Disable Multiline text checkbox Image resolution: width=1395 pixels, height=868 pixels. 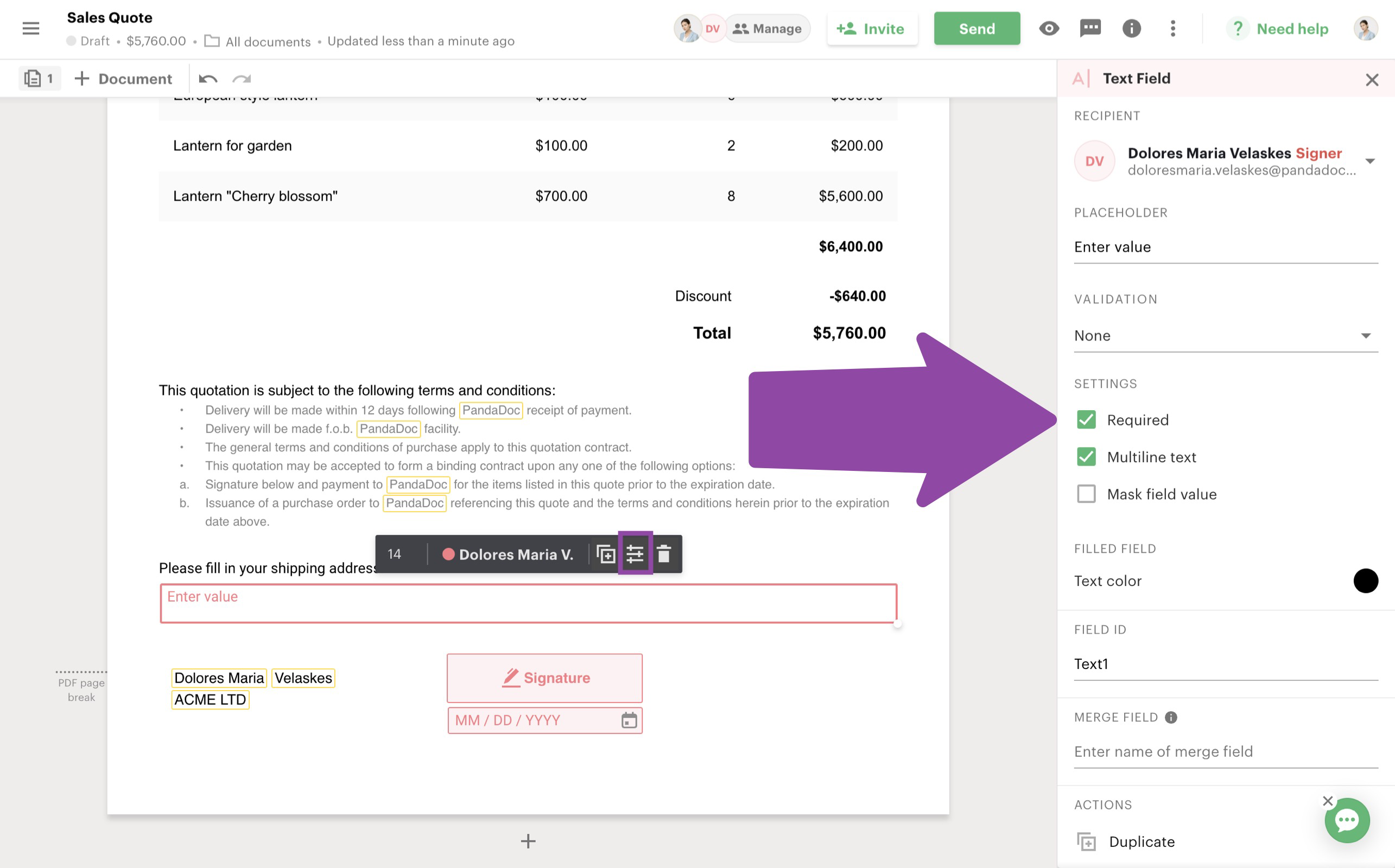[x=1086, y=457]
